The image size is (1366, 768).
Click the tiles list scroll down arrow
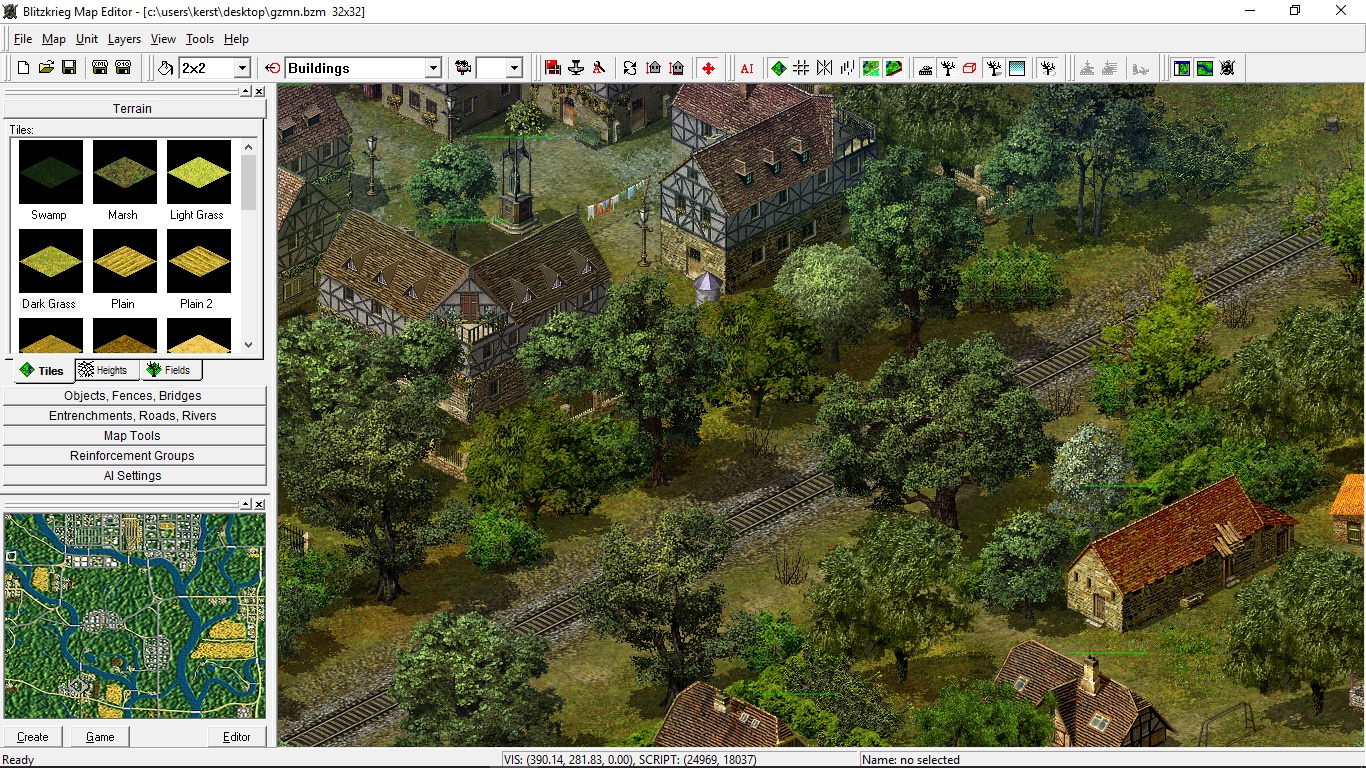pos(249,345)
